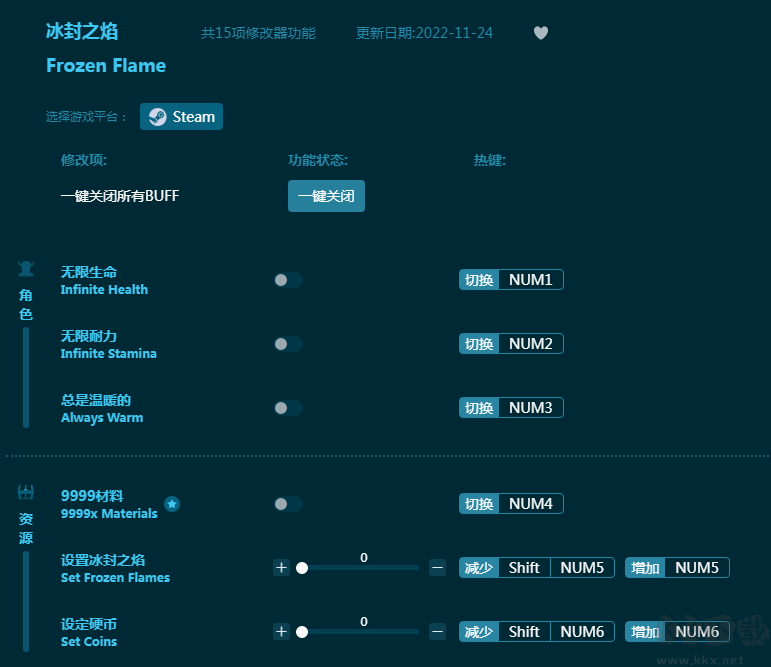
Task: Toggle the Always Warm option
Action: point(287,408)
